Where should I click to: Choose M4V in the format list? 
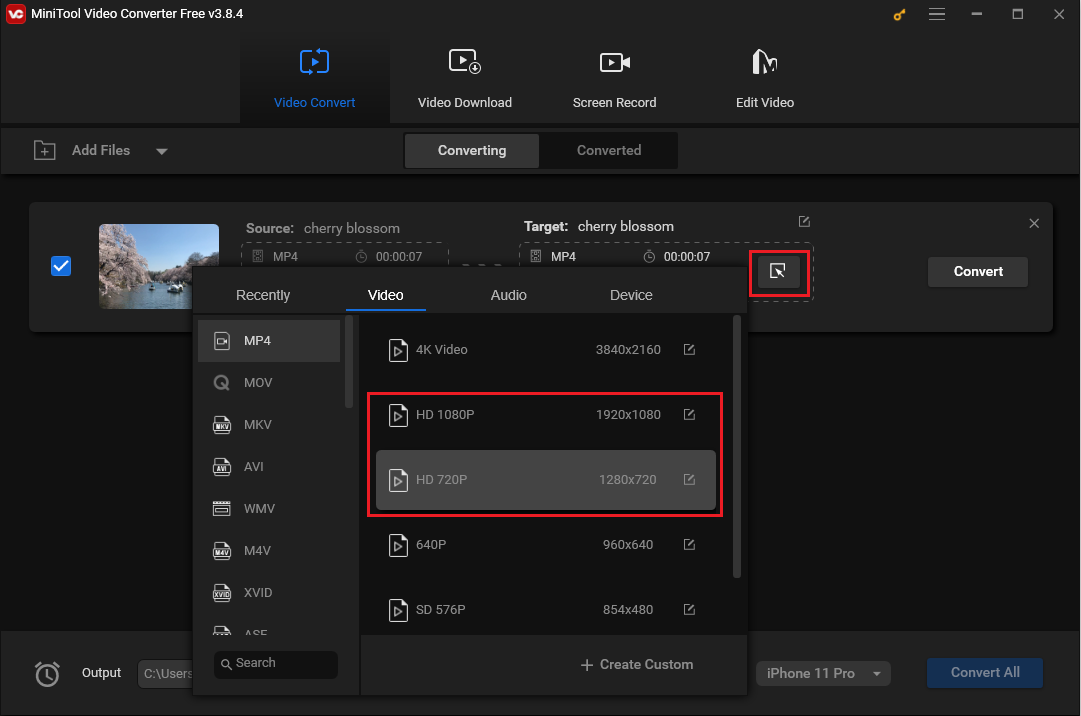tap(269, 551)
